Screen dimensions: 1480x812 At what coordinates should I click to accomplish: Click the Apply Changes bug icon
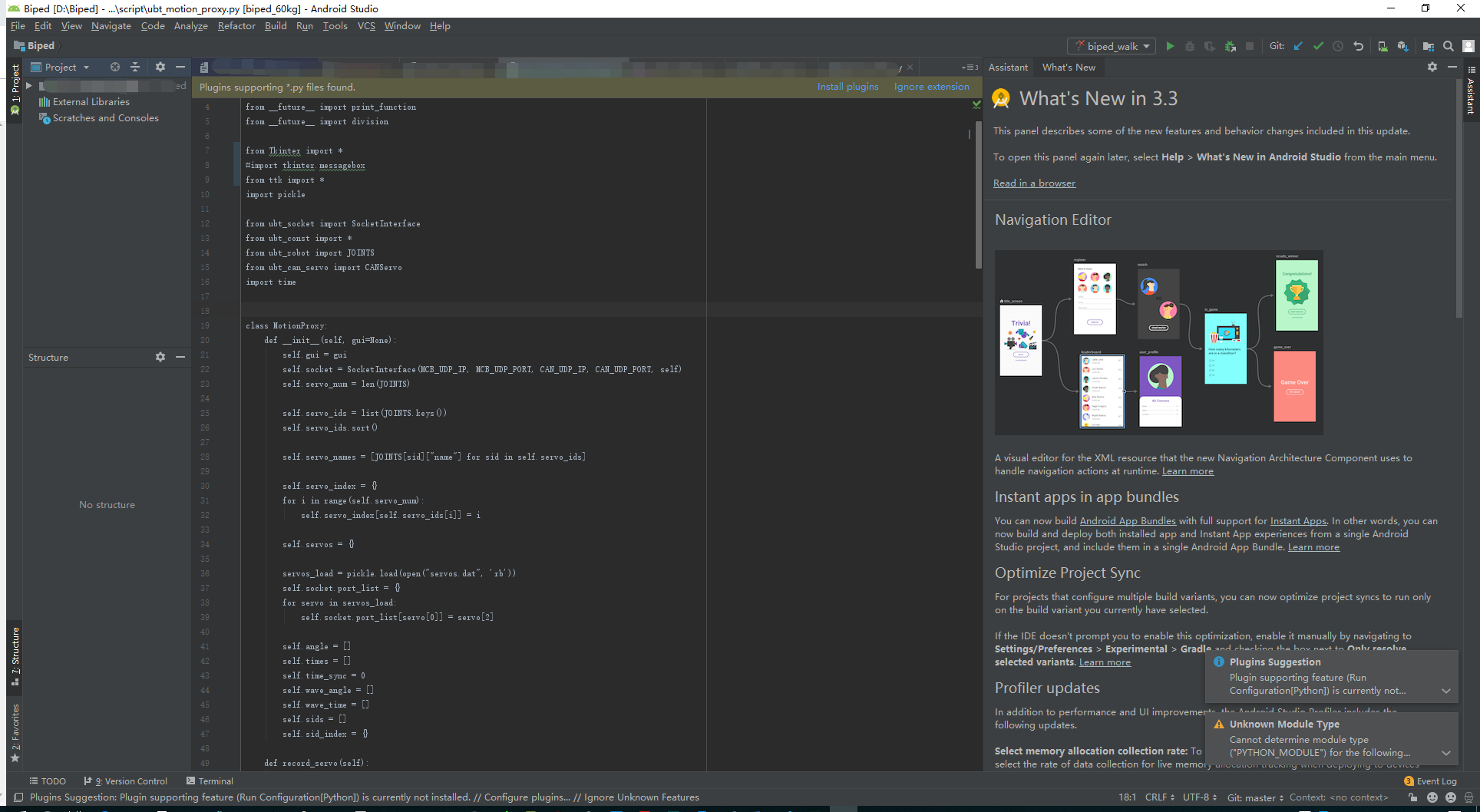pyautogui.click(x=1230, y=46)
